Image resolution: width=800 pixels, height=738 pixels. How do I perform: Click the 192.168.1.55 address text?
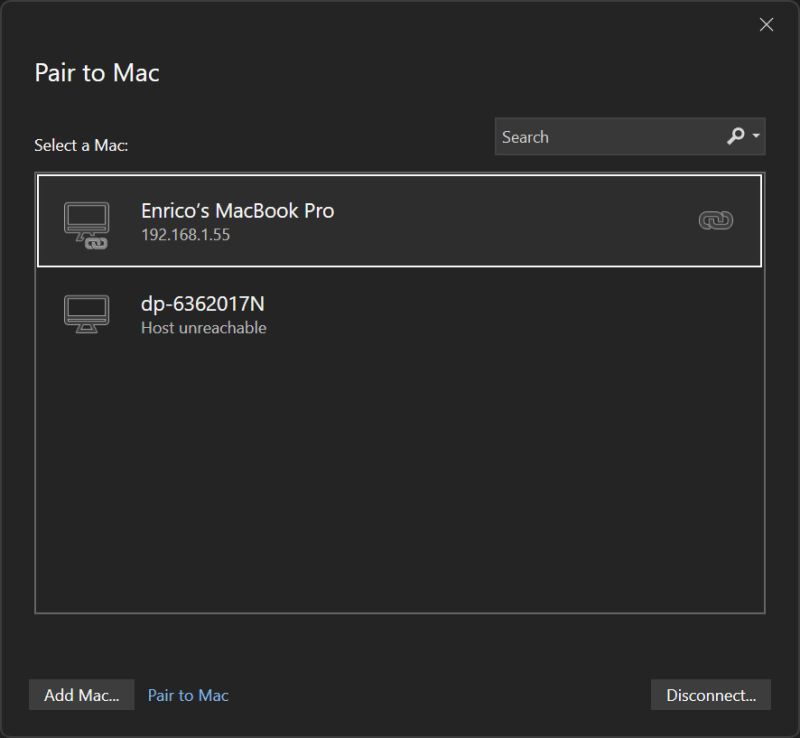point(186,235)
